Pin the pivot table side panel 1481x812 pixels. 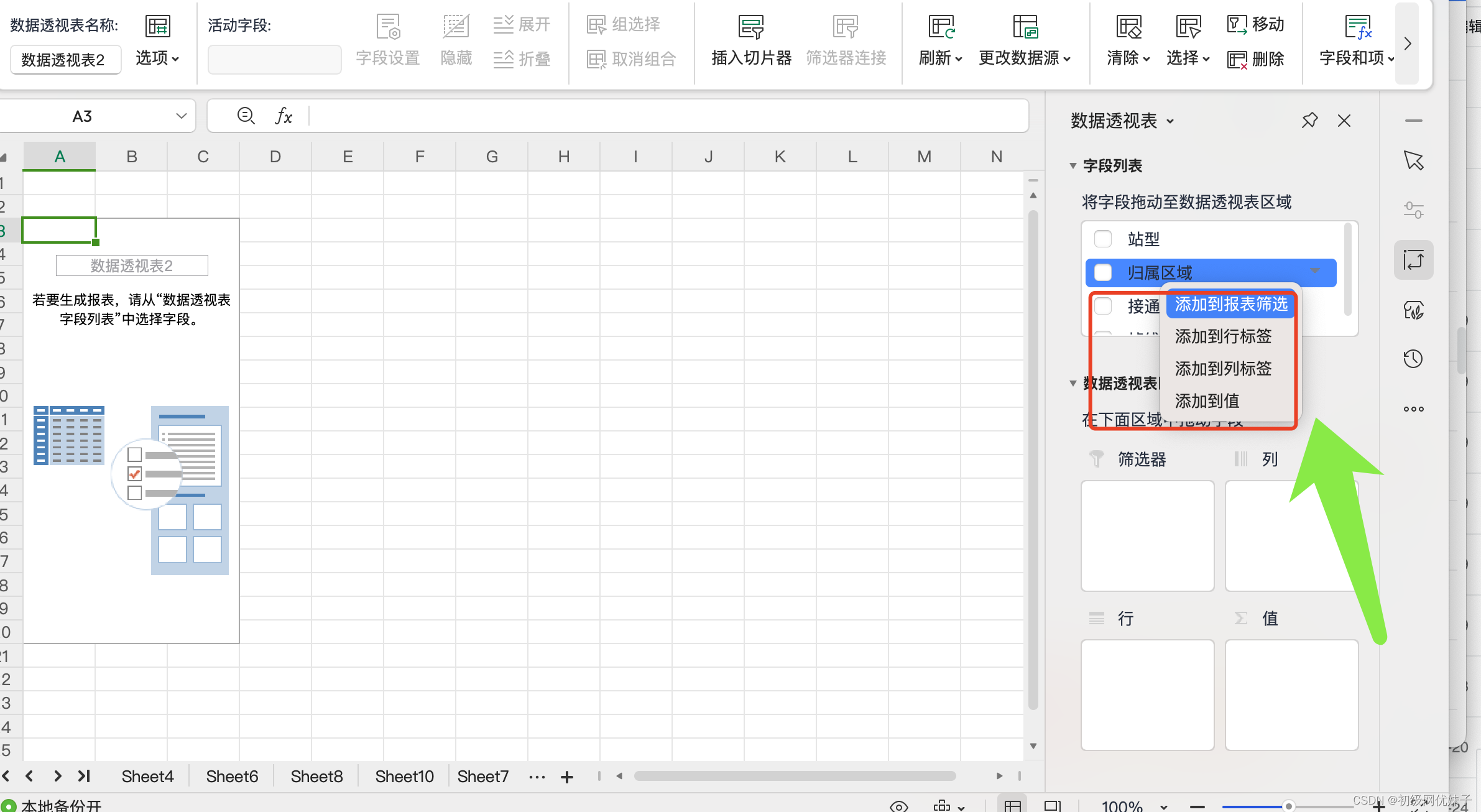coord(1309,120)
